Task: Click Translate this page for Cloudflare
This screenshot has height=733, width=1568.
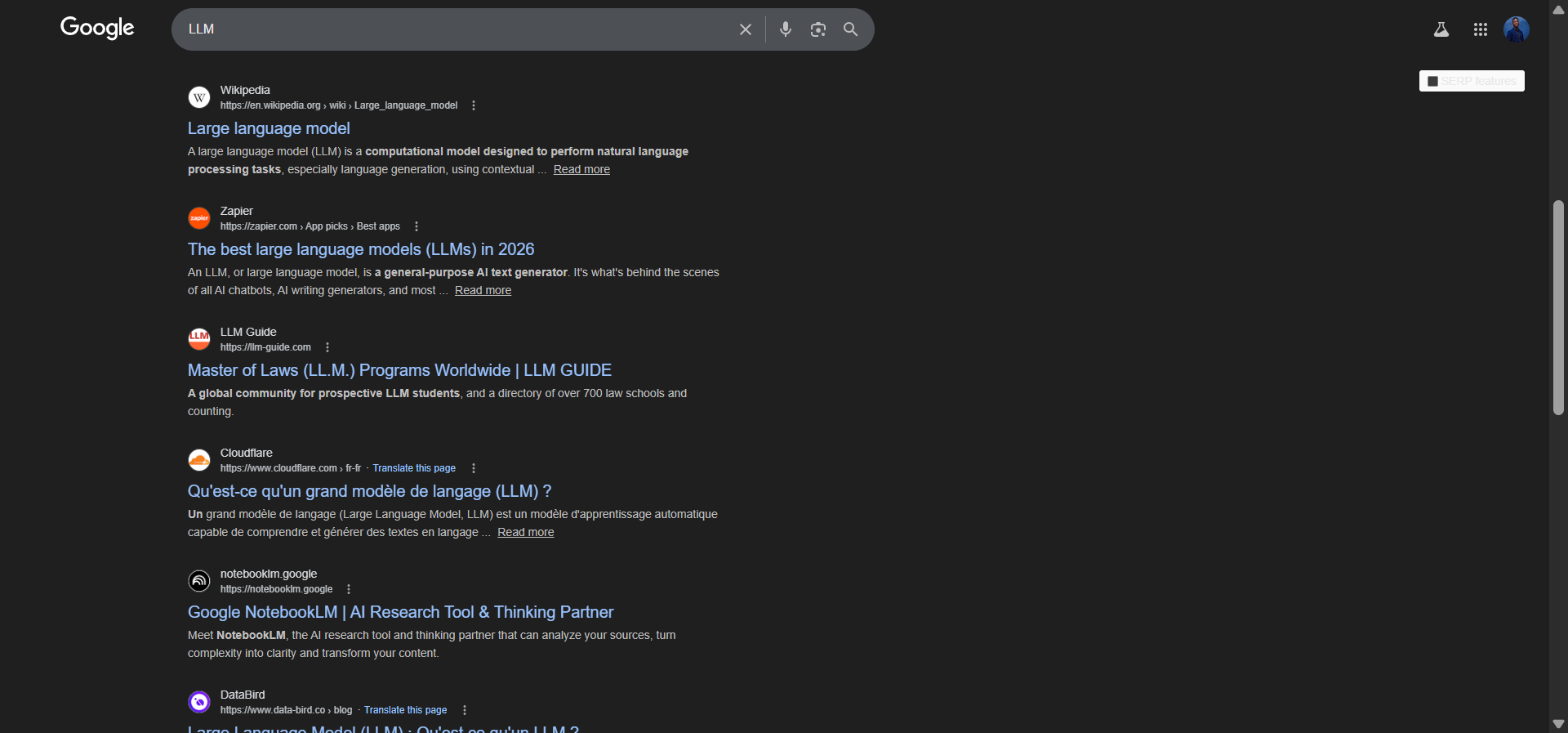Action: click(414, 468)
